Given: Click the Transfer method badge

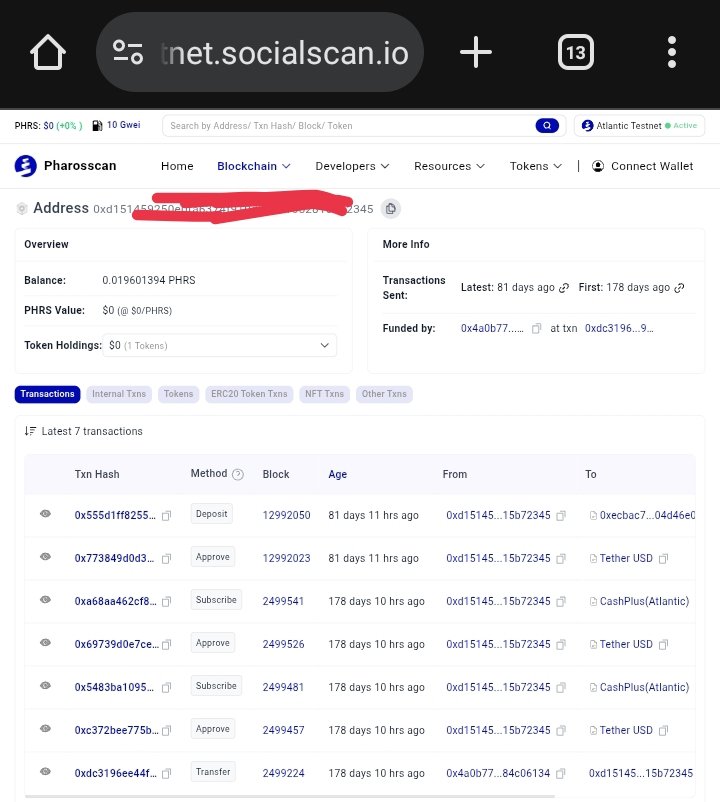Looking at the screenshot, I should [213, 771].
